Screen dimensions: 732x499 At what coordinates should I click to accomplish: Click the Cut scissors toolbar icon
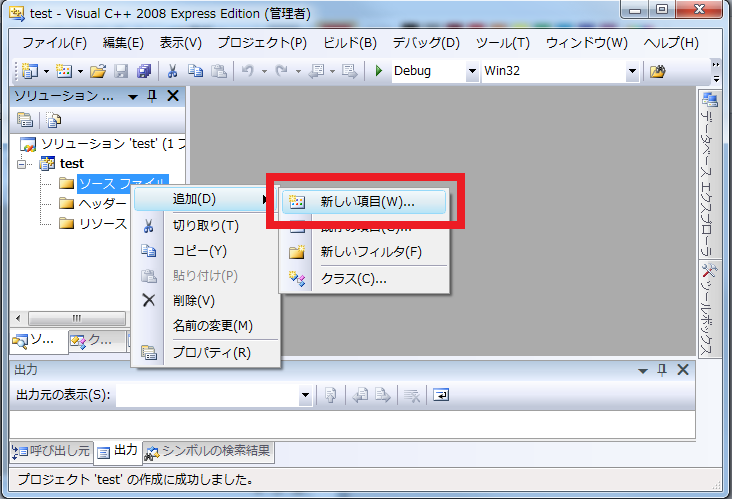click(172, 71)
